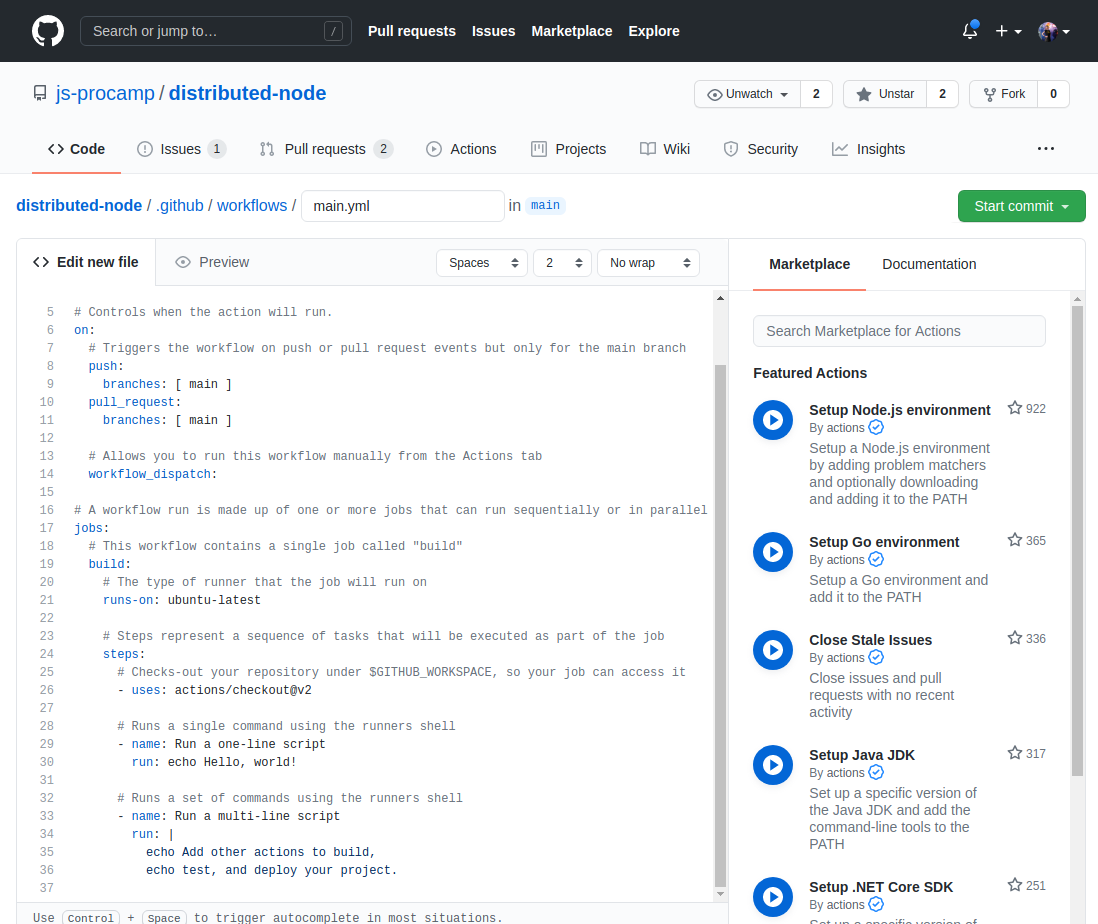Click the star icon showing 336
The image size is (1098, 924).
pos(1015,638)
